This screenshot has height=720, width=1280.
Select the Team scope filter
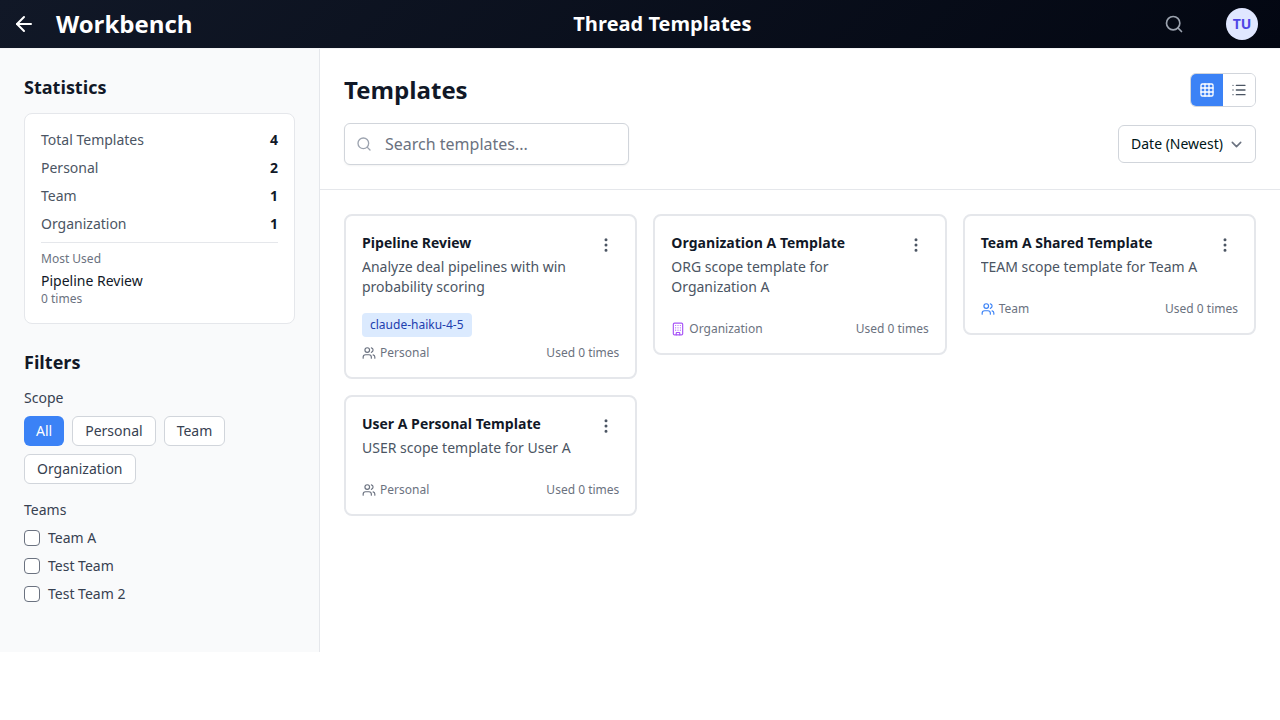tap(194, 430)
